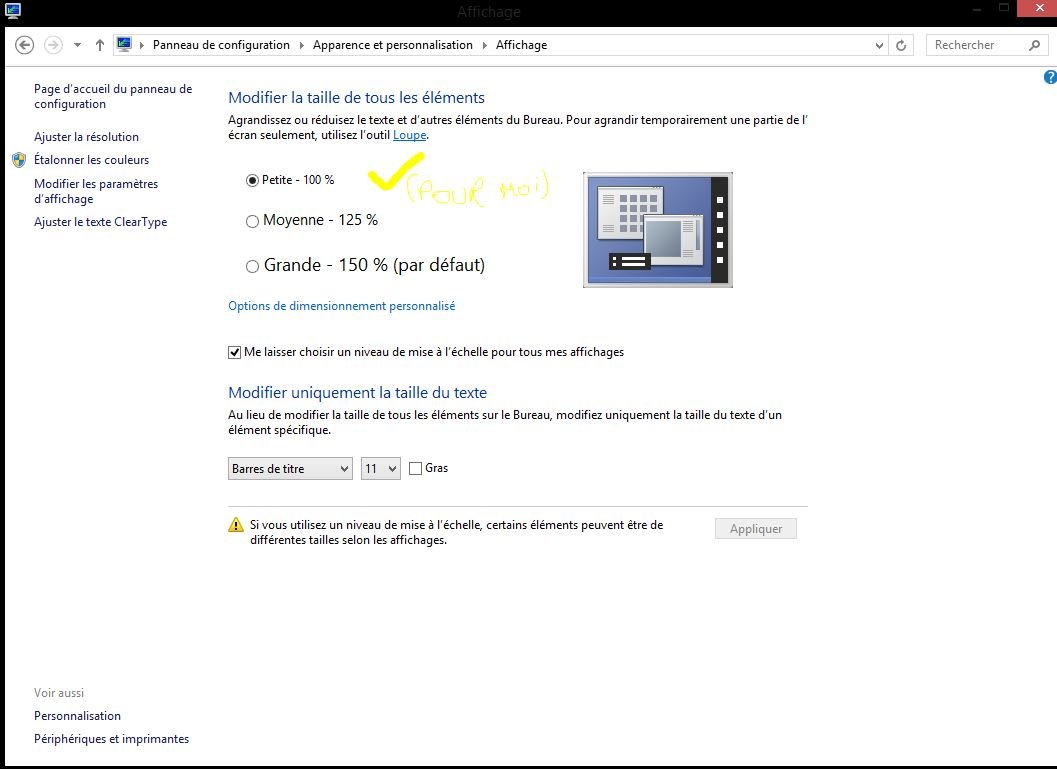1057x769 pixels.
Task: Open the font size 11 dropdown
Action: pos(381,468)
